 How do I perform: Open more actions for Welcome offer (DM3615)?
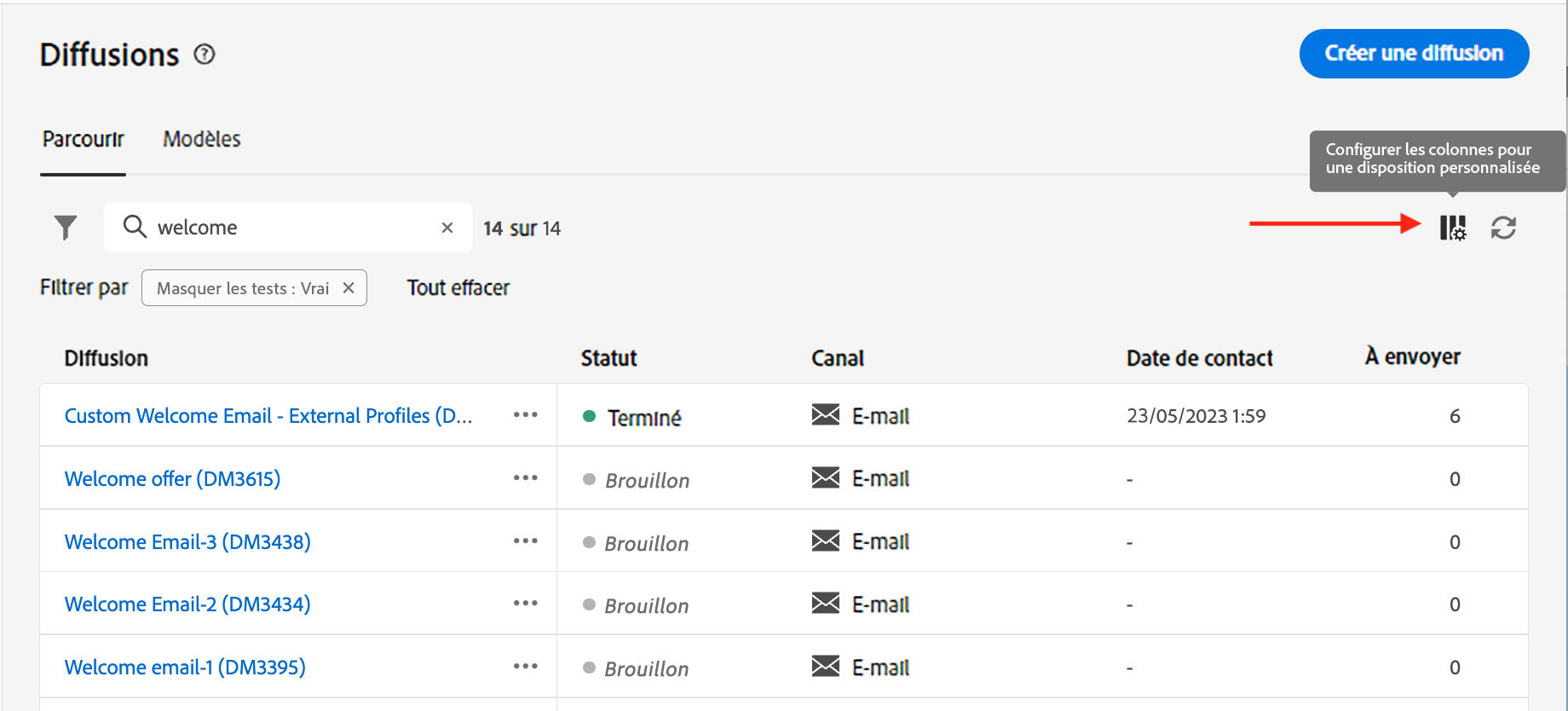tap(525, 478)
